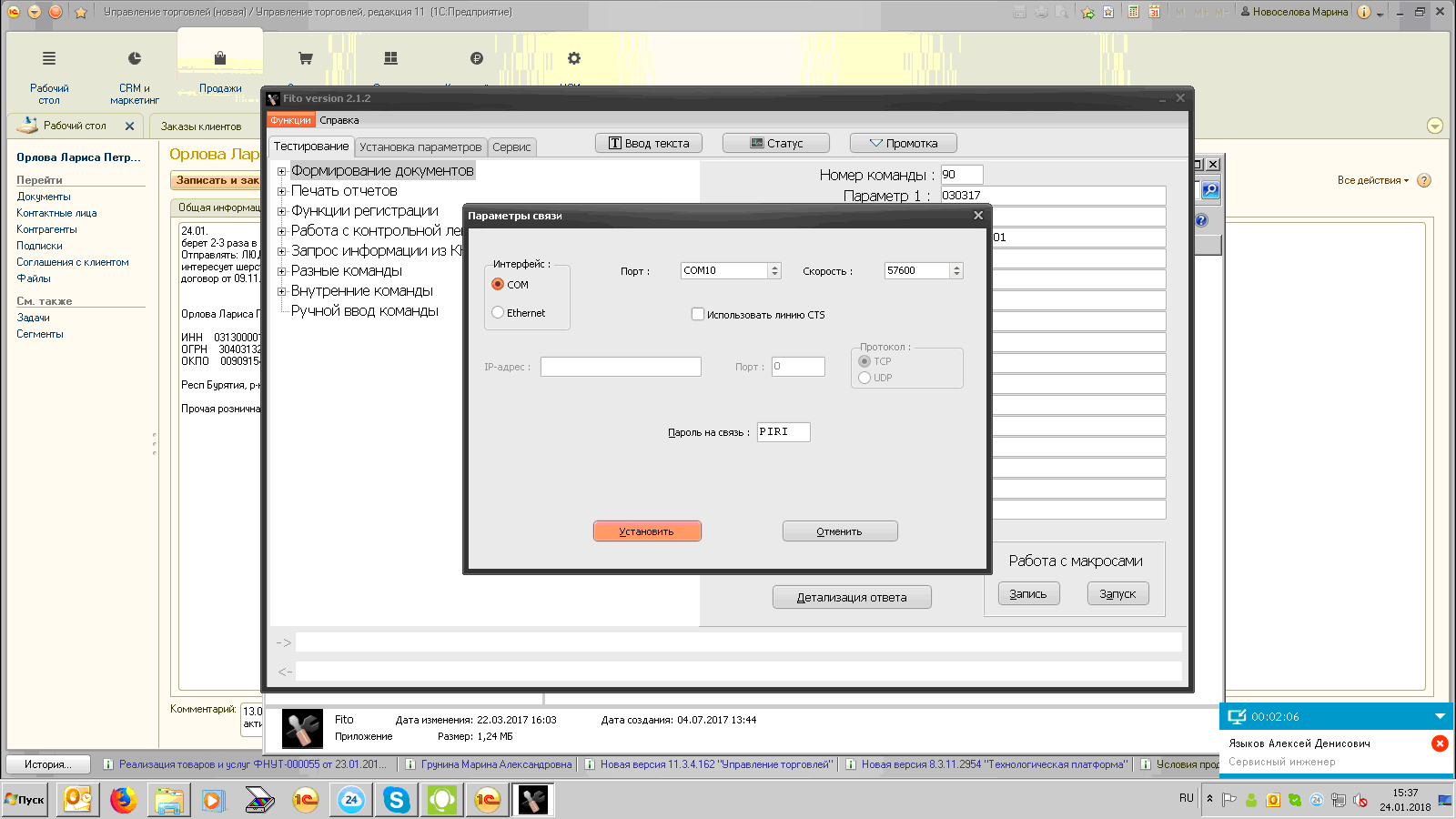Switch to Тестирование tab
The image size is (1456, 819).
(311, 146)
